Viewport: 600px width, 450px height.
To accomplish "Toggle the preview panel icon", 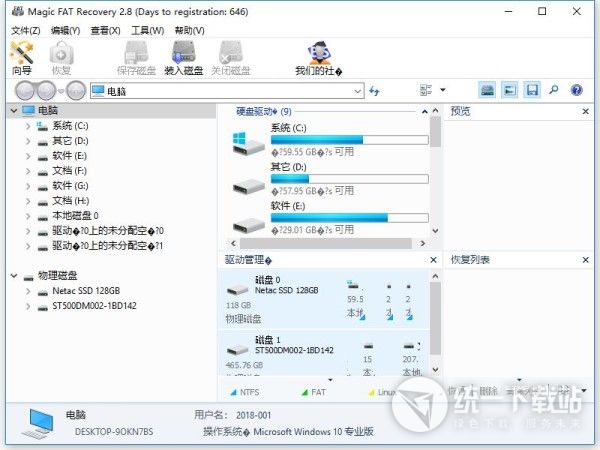I will click(509, 90).
